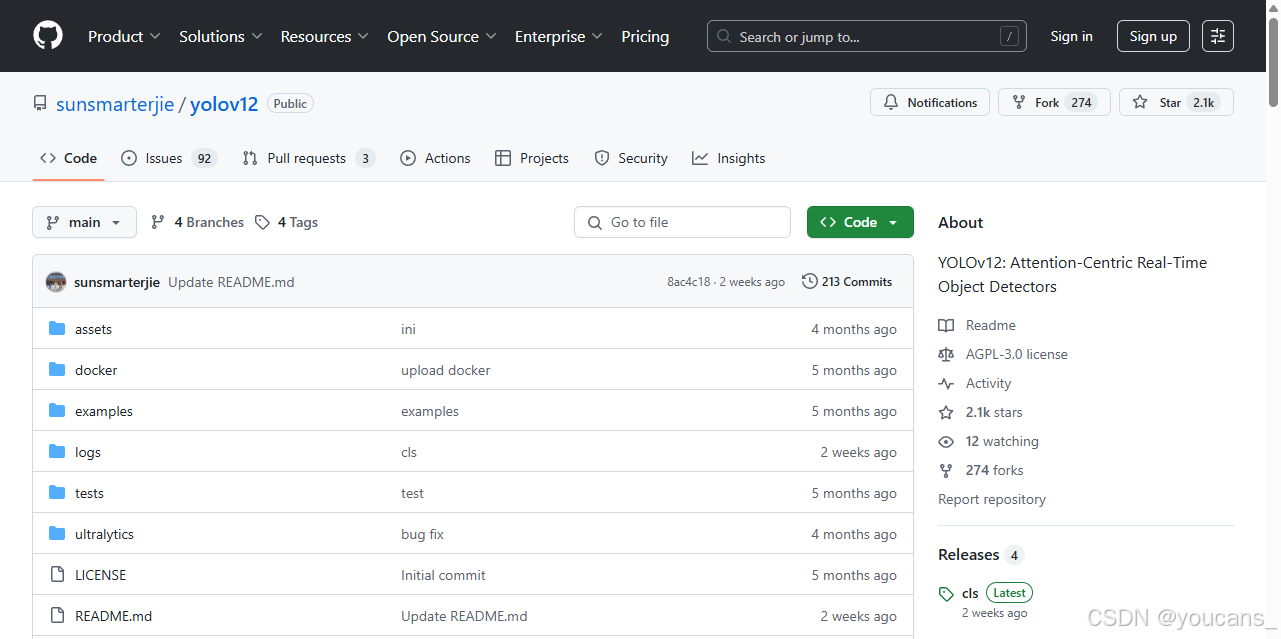The image size is (1281, 639).
Task: Expand the Open Source menu
Action: coord(442,36)
